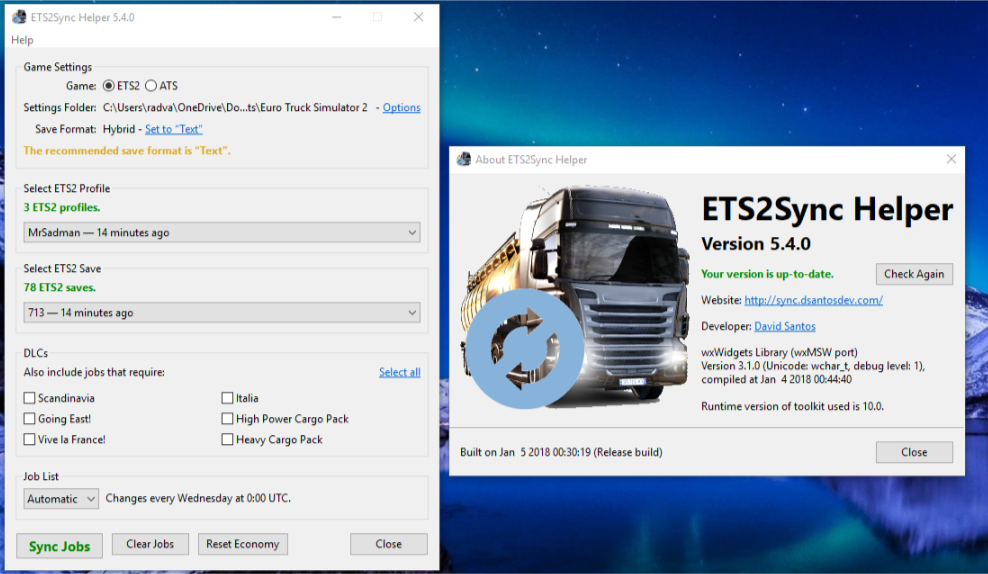Click the Options link for settings folder
This screenshot has width=988, height=574.
tap(401, 108)
